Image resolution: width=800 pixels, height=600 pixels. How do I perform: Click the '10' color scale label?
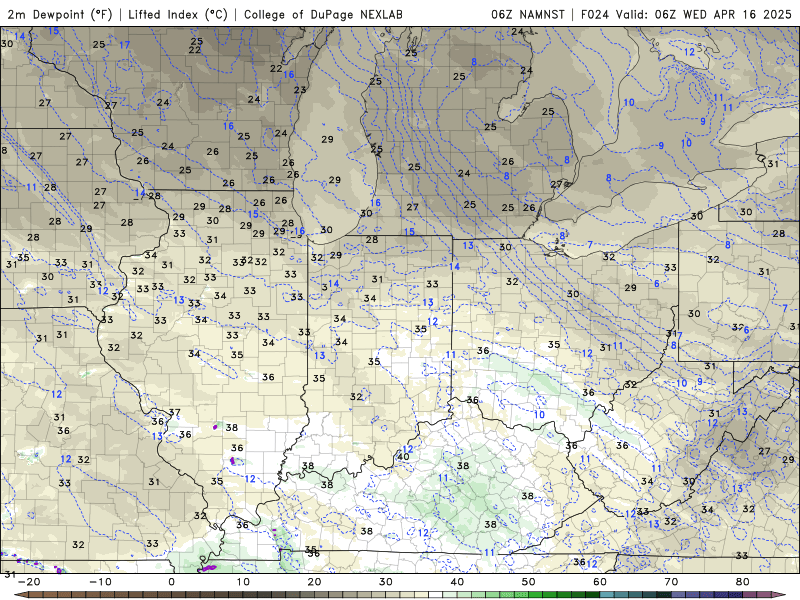[x=243, y=582]
